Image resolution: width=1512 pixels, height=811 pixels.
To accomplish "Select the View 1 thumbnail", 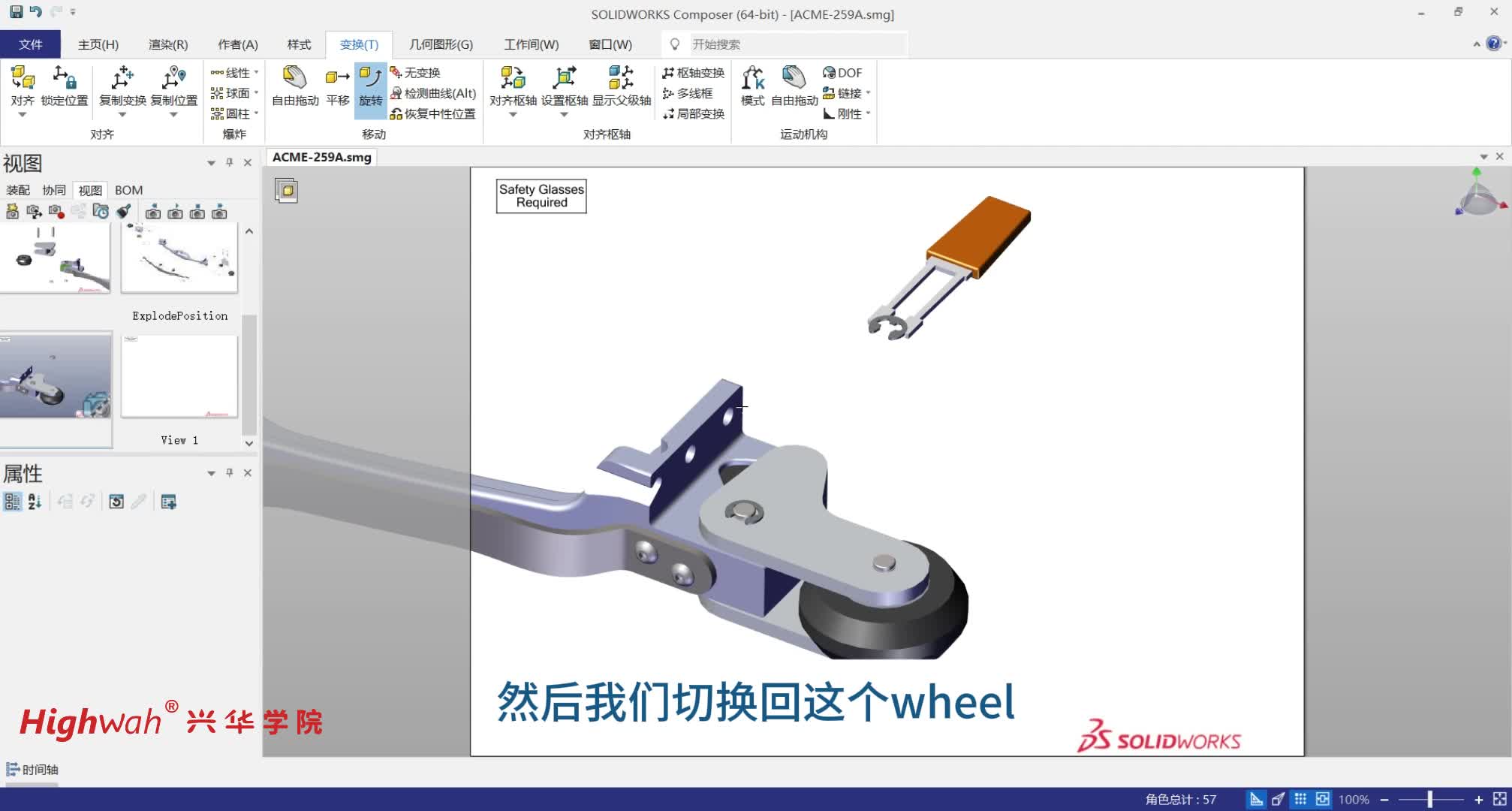I will coord(179,375).
